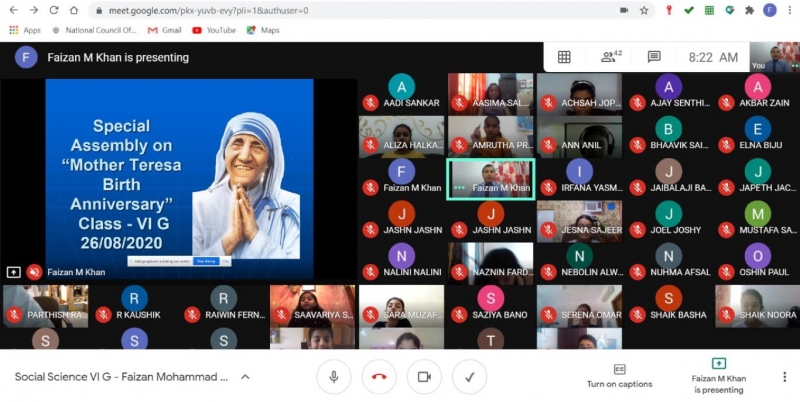Turn on captions

click(619, 376)
